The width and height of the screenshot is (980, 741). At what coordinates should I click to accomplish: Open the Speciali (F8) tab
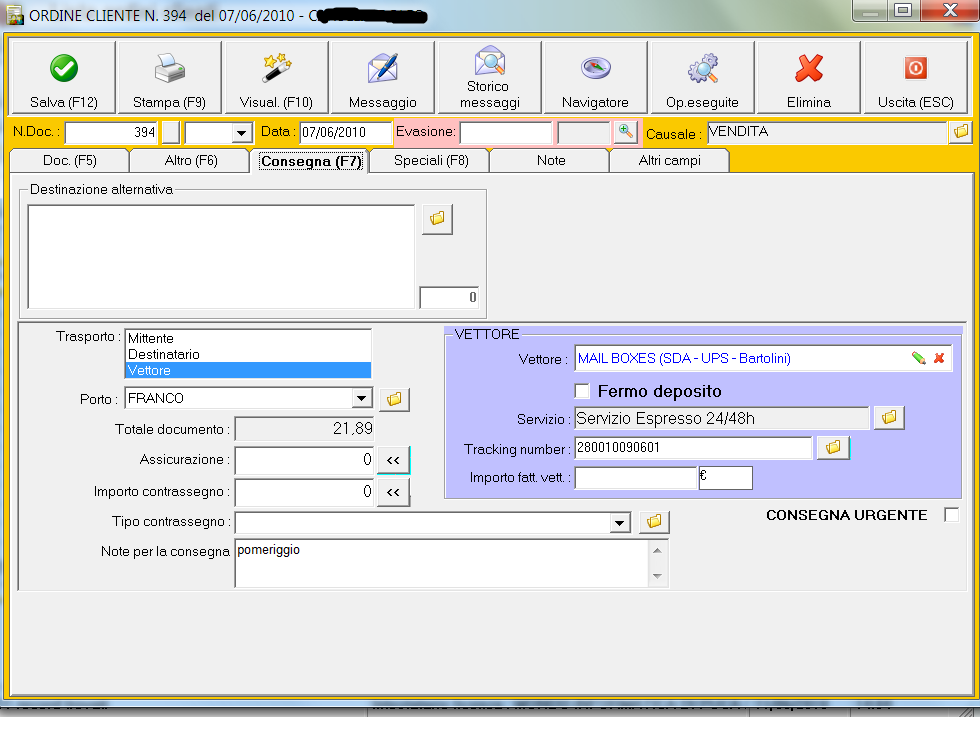pyautogui.click(x=431, y=161)
